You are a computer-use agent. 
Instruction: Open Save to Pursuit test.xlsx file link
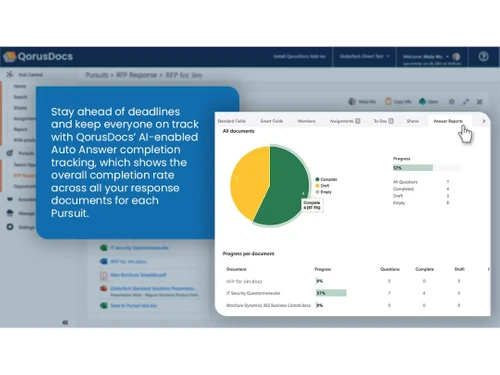tap(134, 305)
